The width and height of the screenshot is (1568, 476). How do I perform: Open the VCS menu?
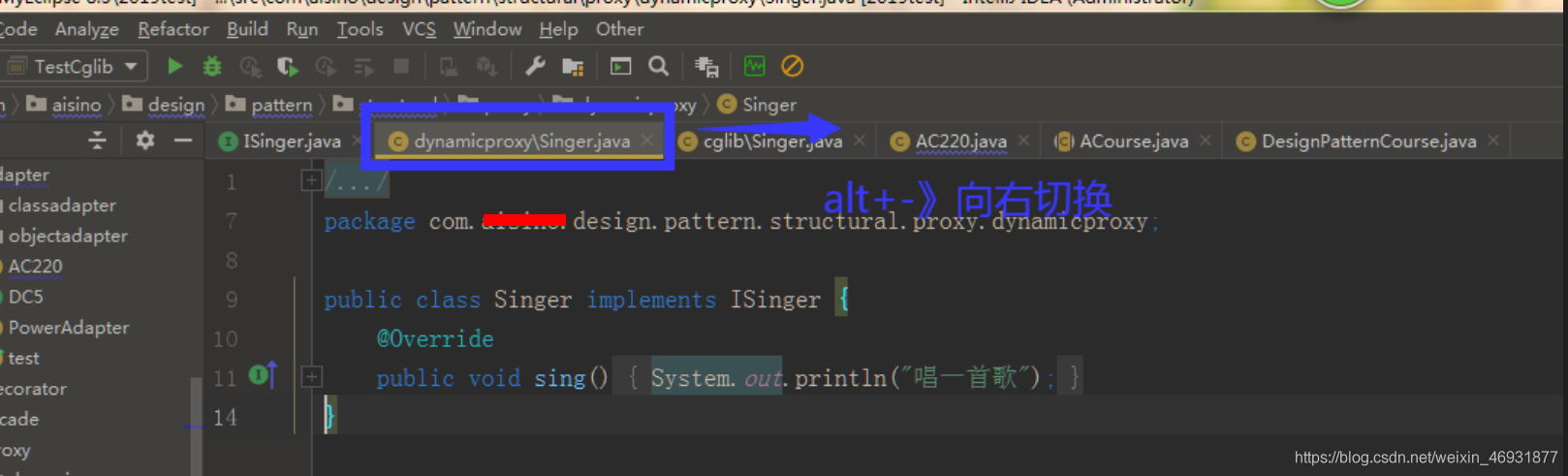coord(419,29)
